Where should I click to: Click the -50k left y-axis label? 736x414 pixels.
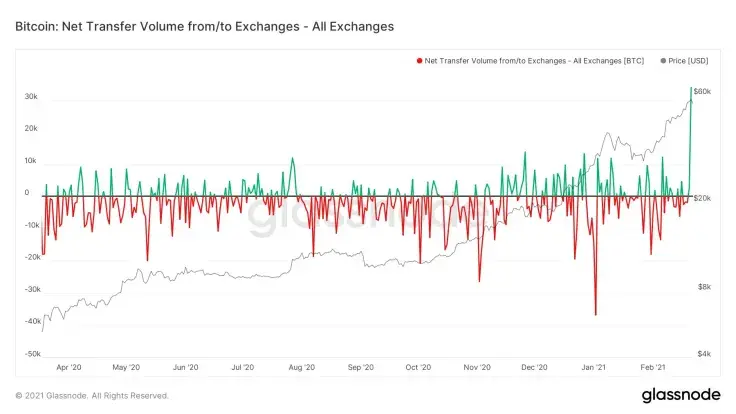30,354
